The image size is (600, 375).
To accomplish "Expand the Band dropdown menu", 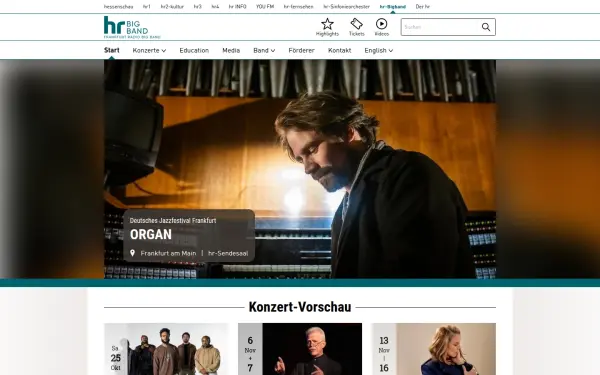I will (264, 51).
